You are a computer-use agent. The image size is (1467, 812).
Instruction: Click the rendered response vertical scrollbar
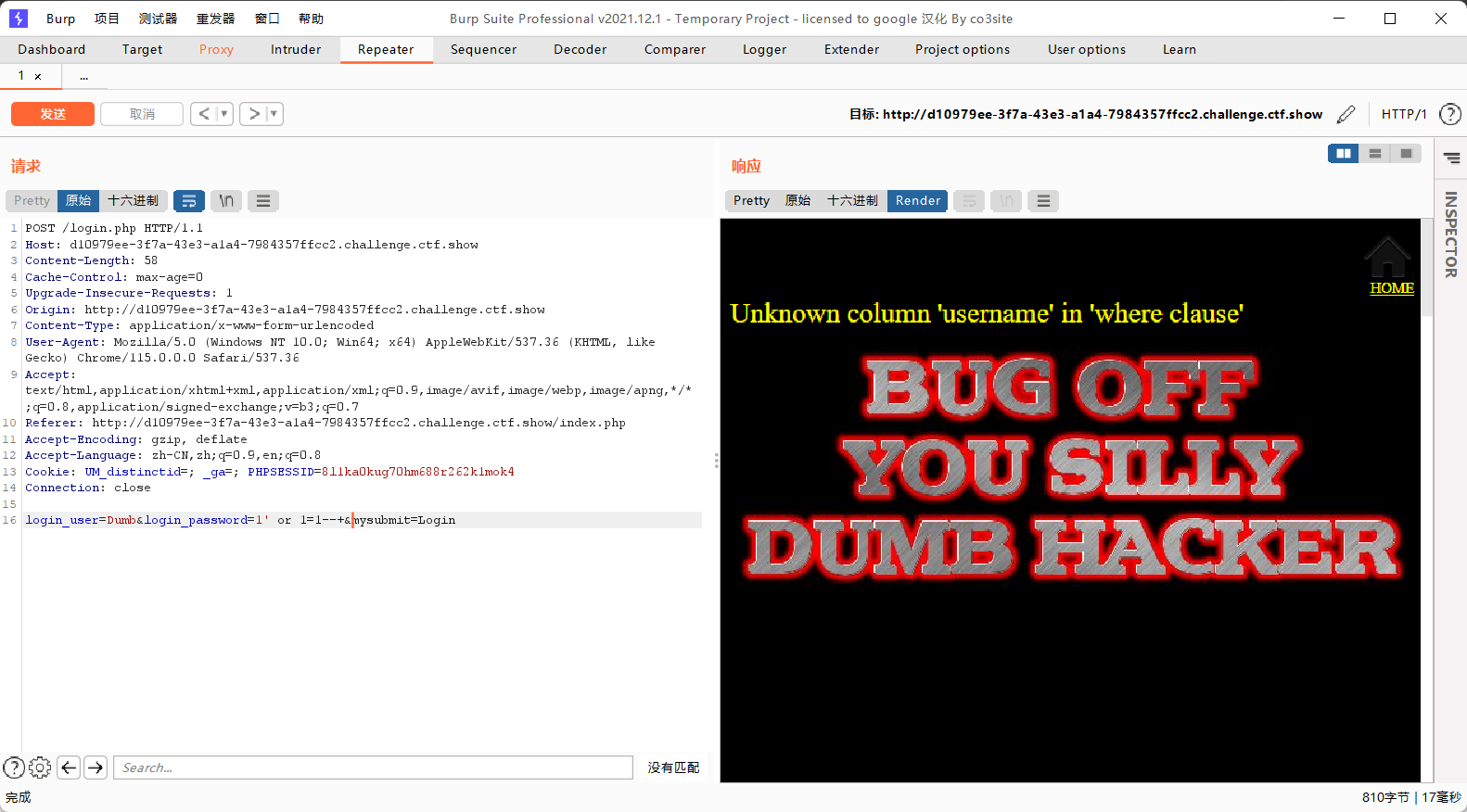(1427, 501)
